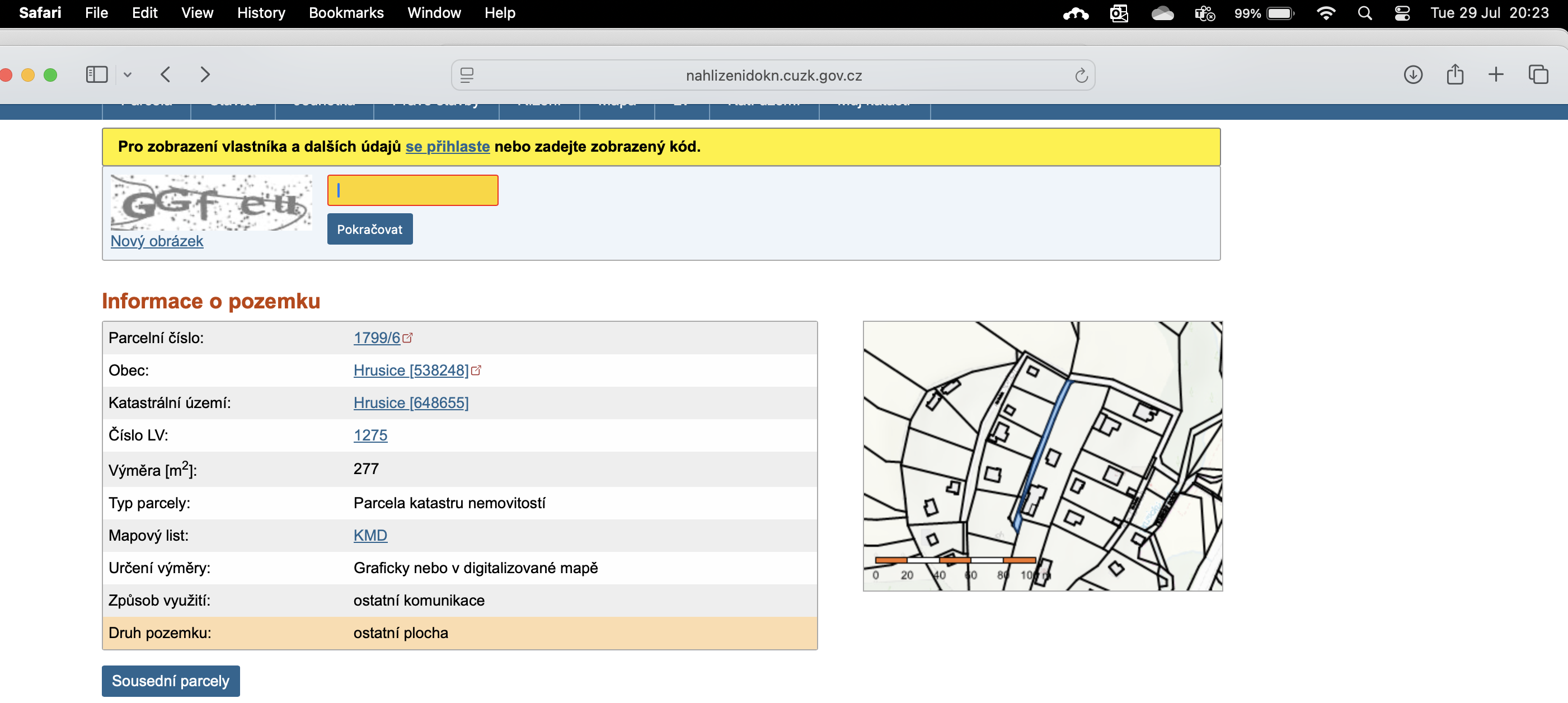Focus the captcha code input field
The height and width of the screenshot is (703, 1568).
point(412,190)
